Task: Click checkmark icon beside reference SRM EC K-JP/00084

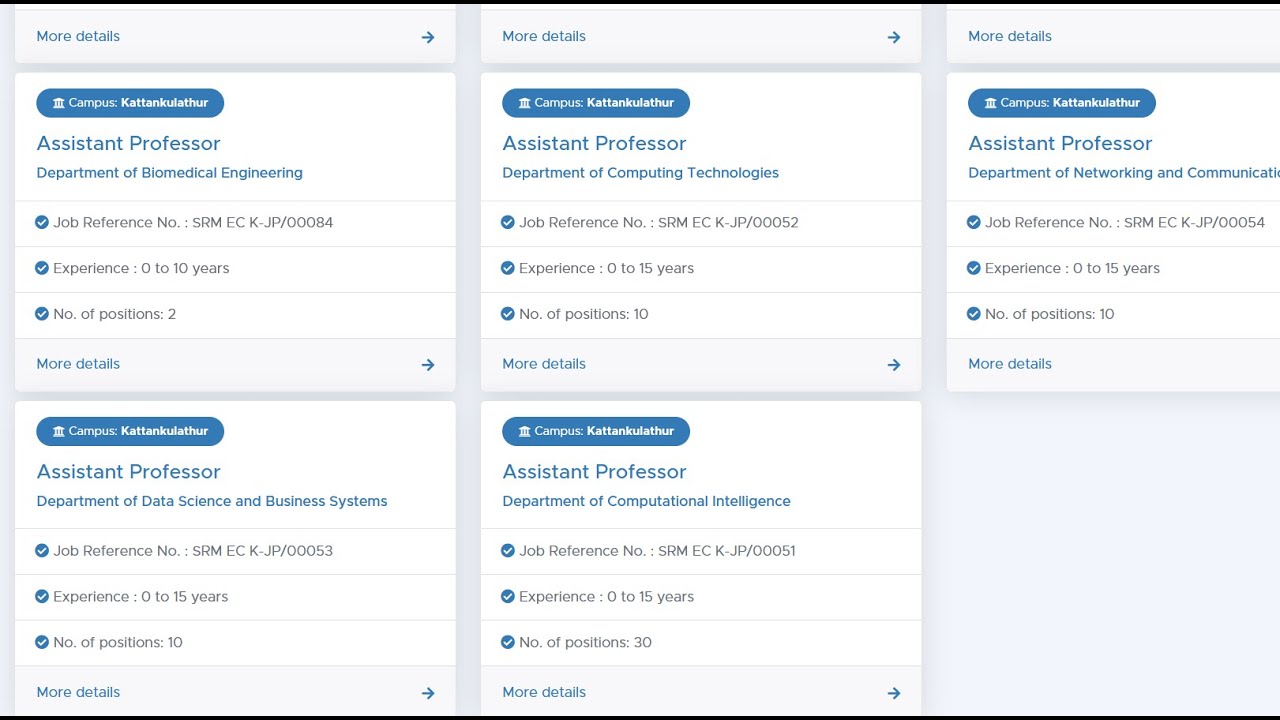Action: 42,222
